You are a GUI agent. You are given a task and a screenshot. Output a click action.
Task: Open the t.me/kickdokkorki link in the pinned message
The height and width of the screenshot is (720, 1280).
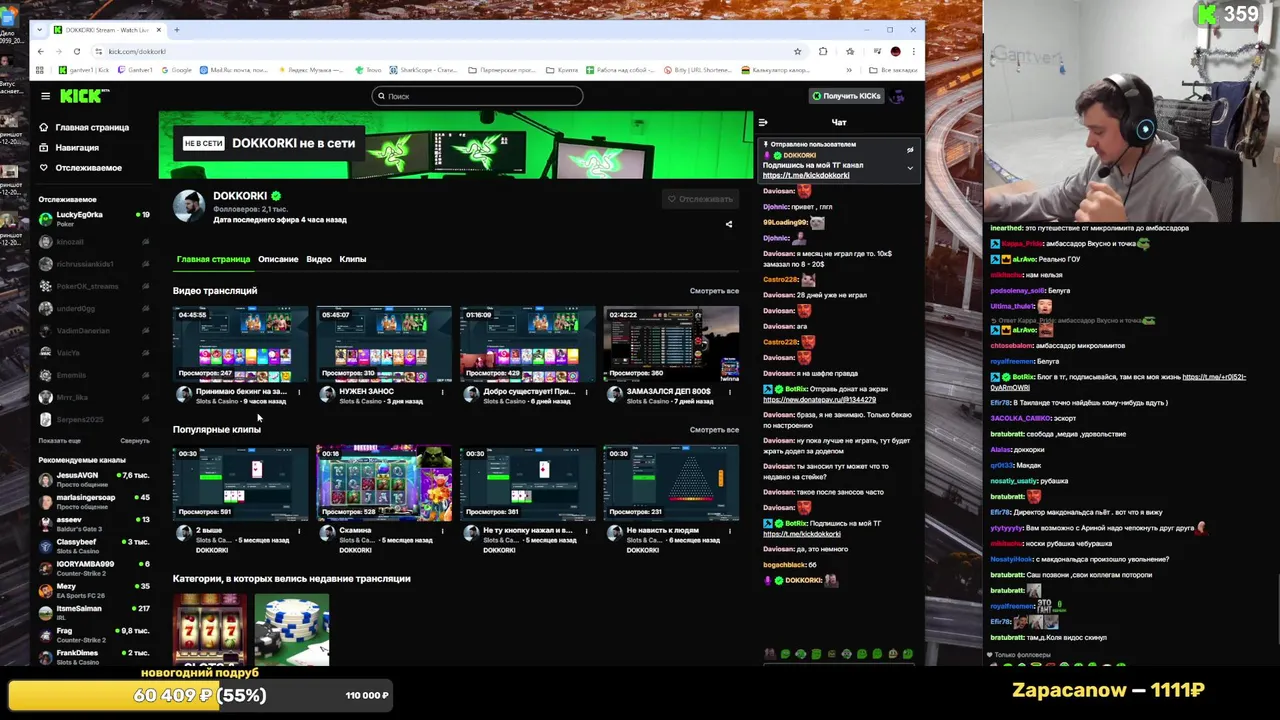pyautogui.click(x=806, y=175)
